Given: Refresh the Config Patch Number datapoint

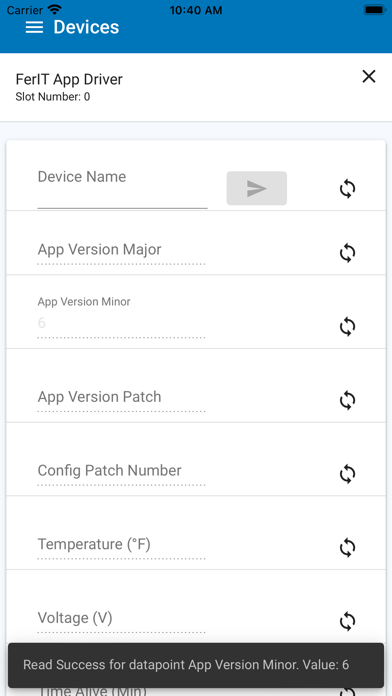Looking at the screenshot, I should click(348, 474).
